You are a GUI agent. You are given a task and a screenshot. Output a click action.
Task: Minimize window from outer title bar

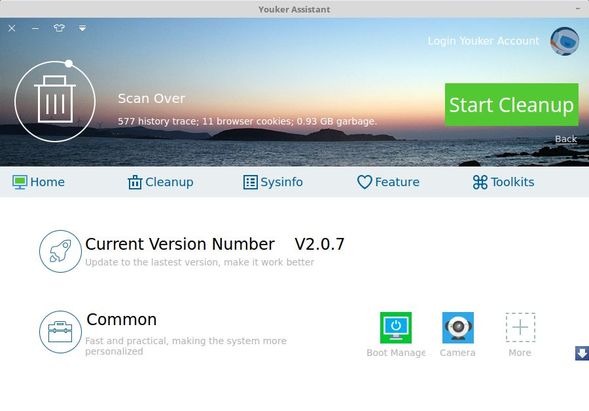(x=578, y=9)
